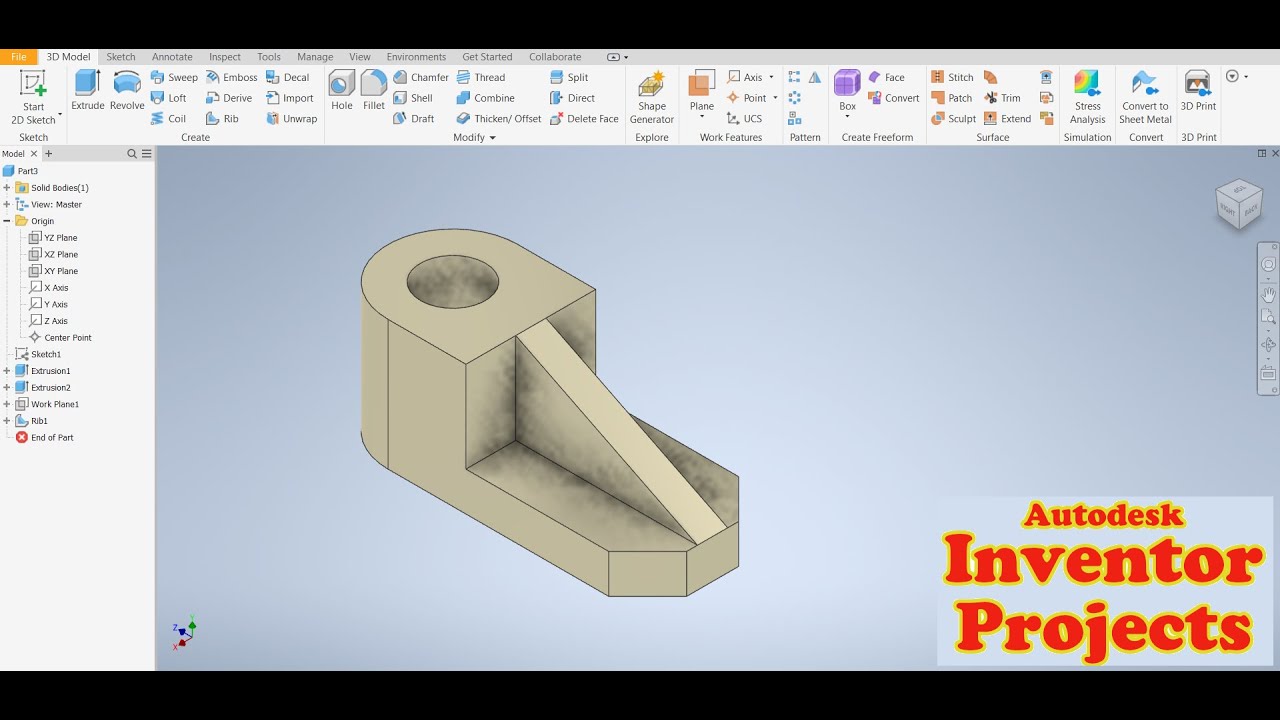The width and height of the screenshot is (1280, 720).
Task: Expand the Solid Bodies(1) node
Action: (x=7, y=188)
